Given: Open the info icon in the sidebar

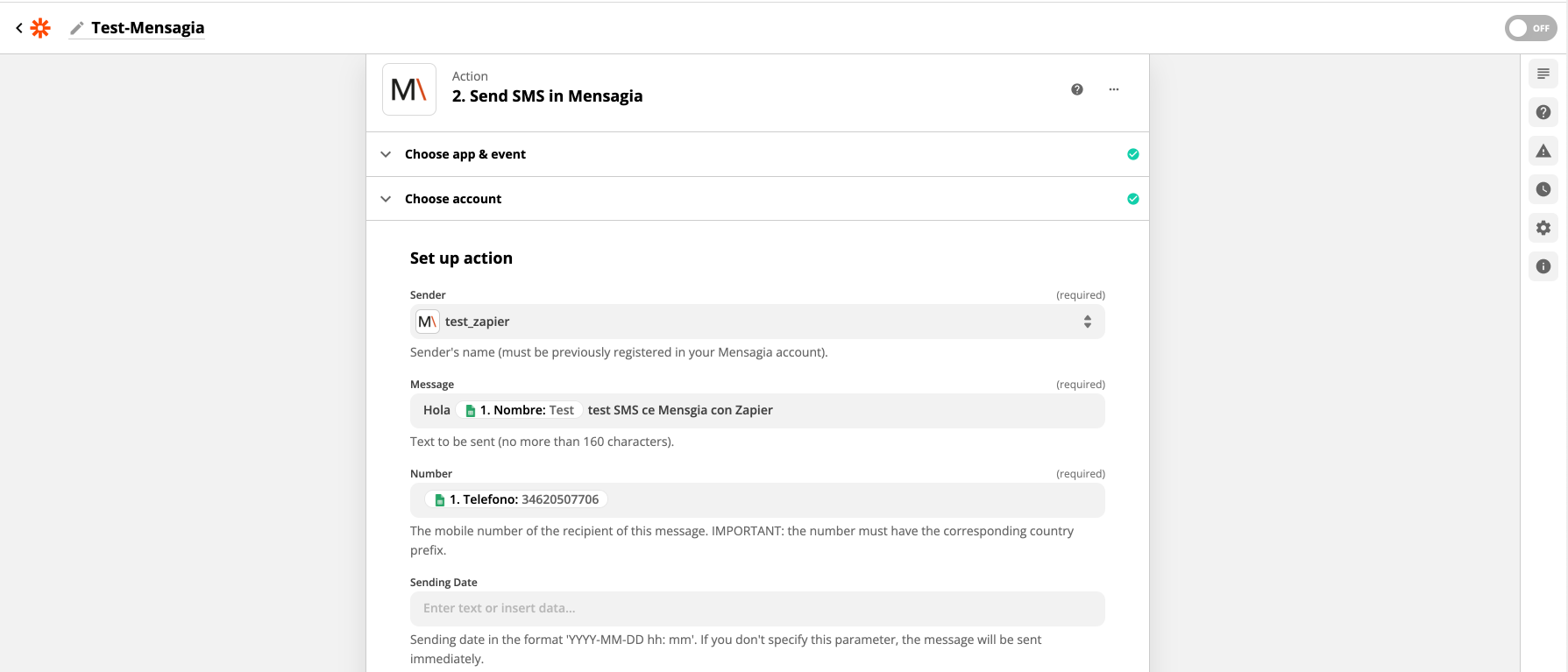Looking at the screenshot, I should (1543, 266).
